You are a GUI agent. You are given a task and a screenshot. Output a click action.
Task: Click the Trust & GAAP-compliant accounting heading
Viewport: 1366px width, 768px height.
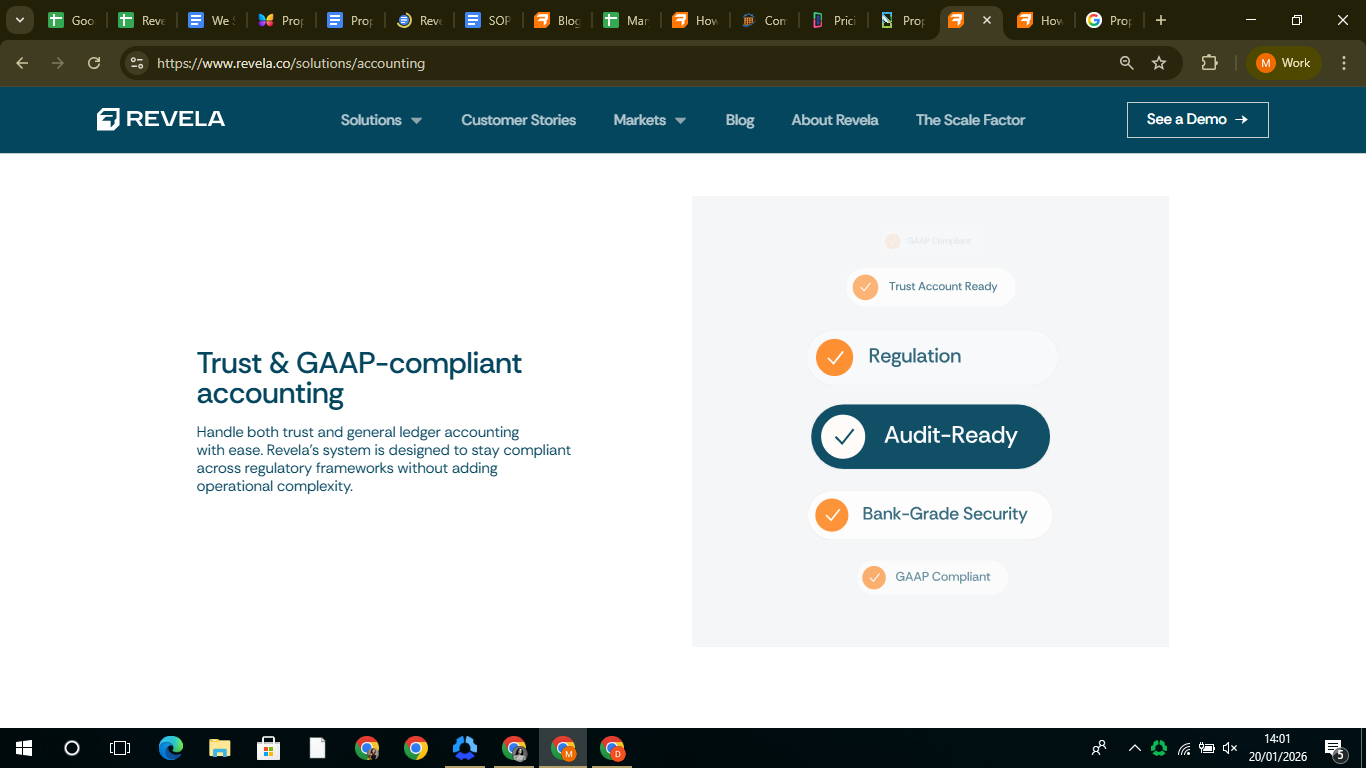(x=359, y=378)
